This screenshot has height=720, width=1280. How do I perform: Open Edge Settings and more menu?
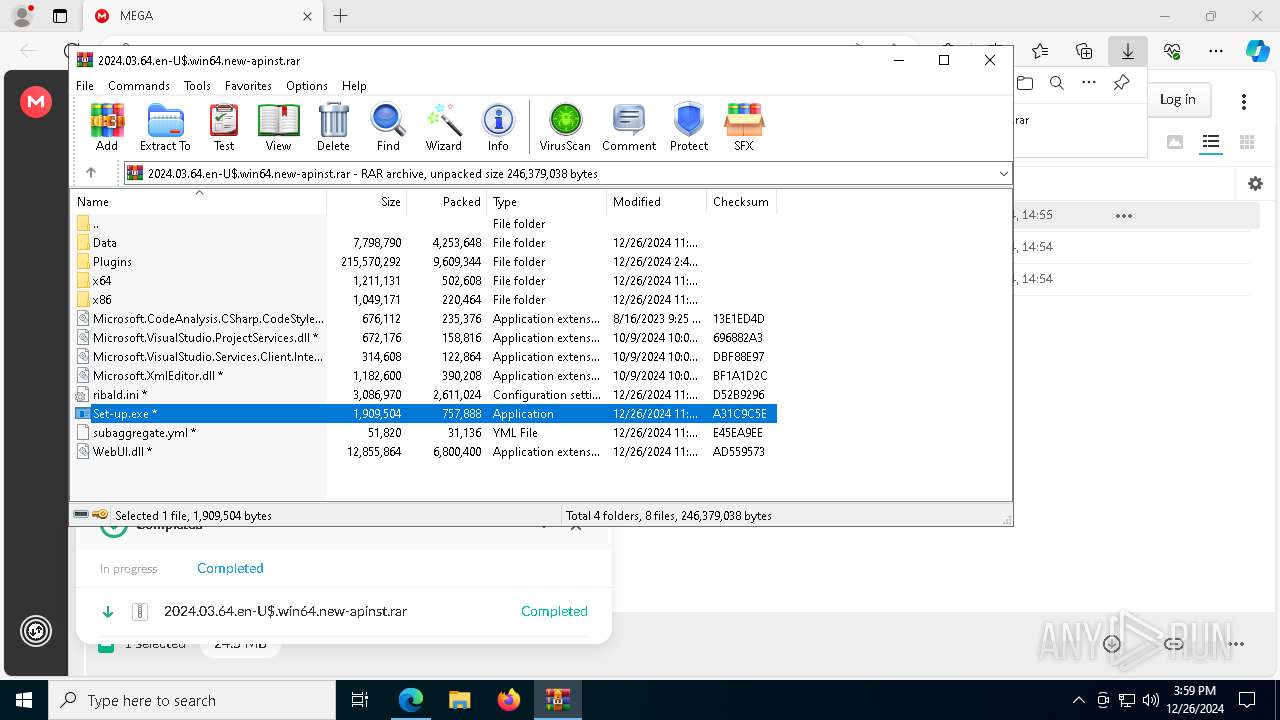(x=1216, y=50)
